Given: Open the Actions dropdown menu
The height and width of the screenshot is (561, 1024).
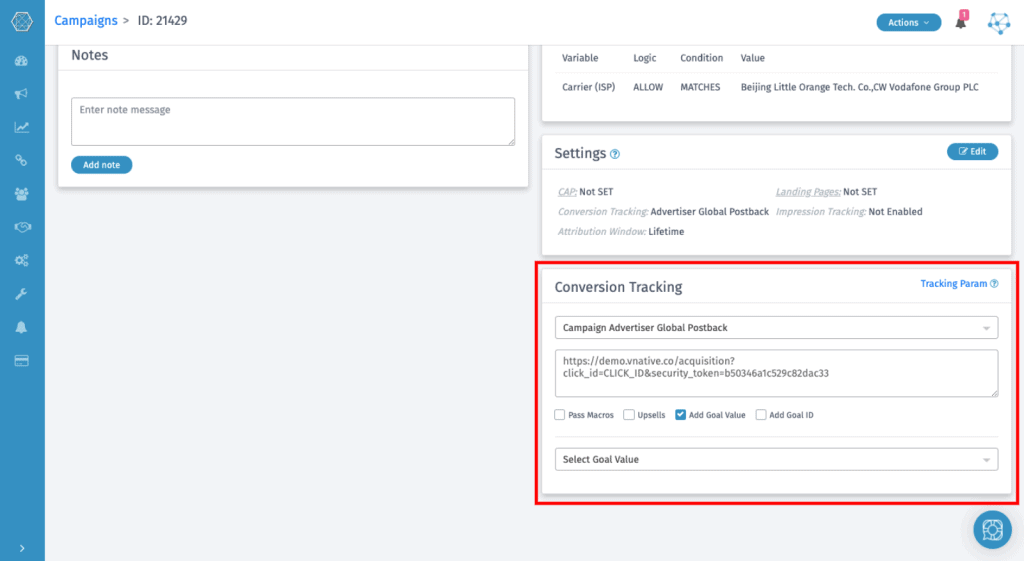Looking at the screenshot, I should point(908,22).
